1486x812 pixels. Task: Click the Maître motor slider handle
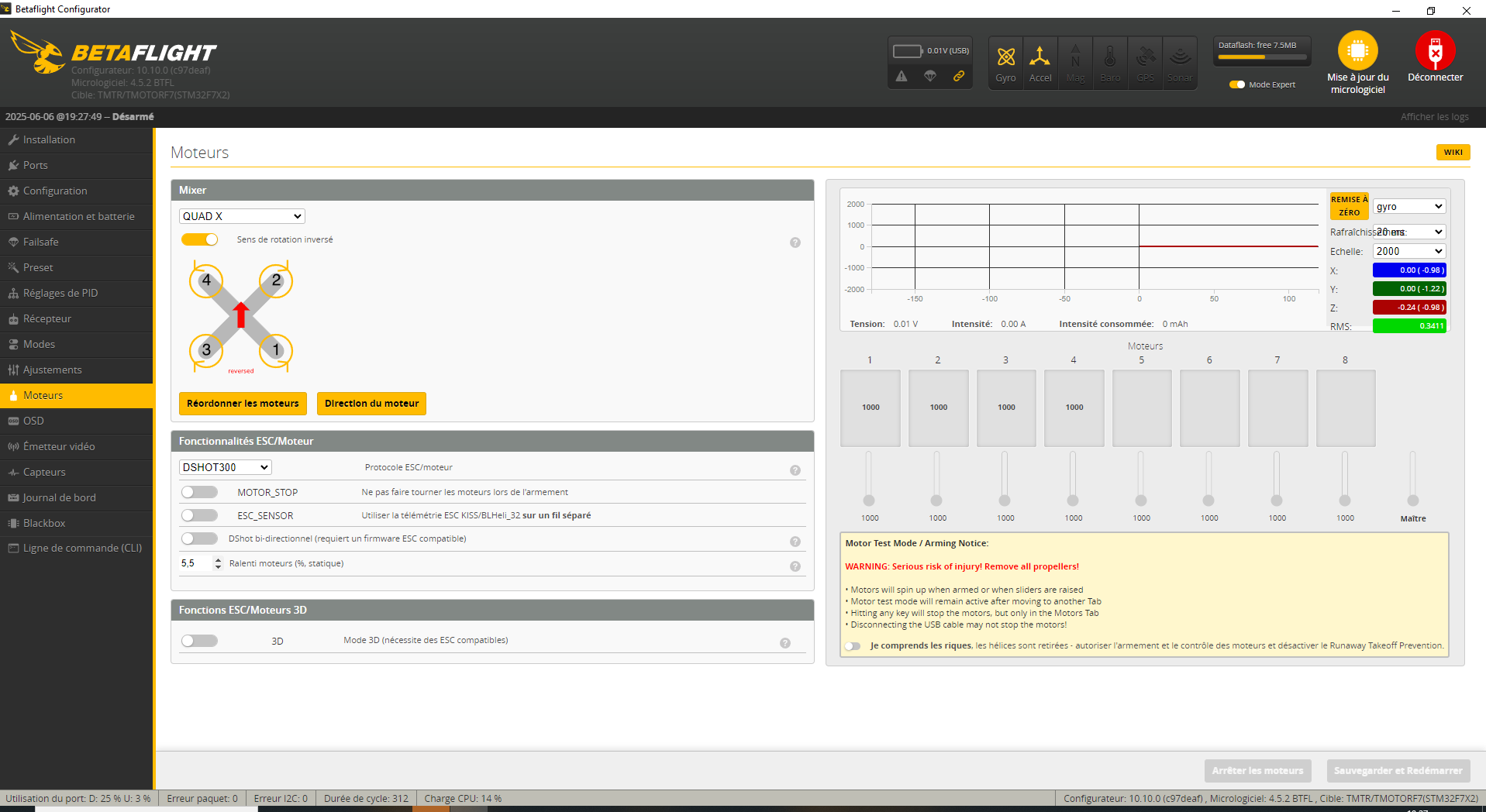point(1412,501)
